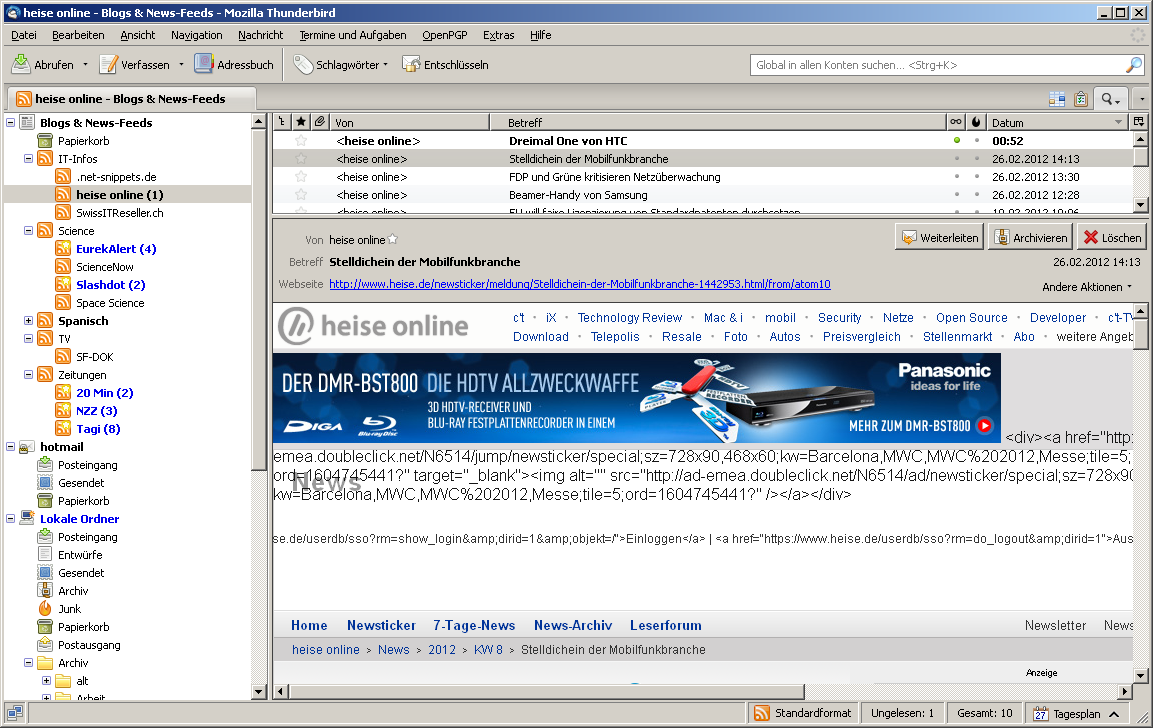Collapse the Blogs & News-Feeds account

click(x=10, y=123)
